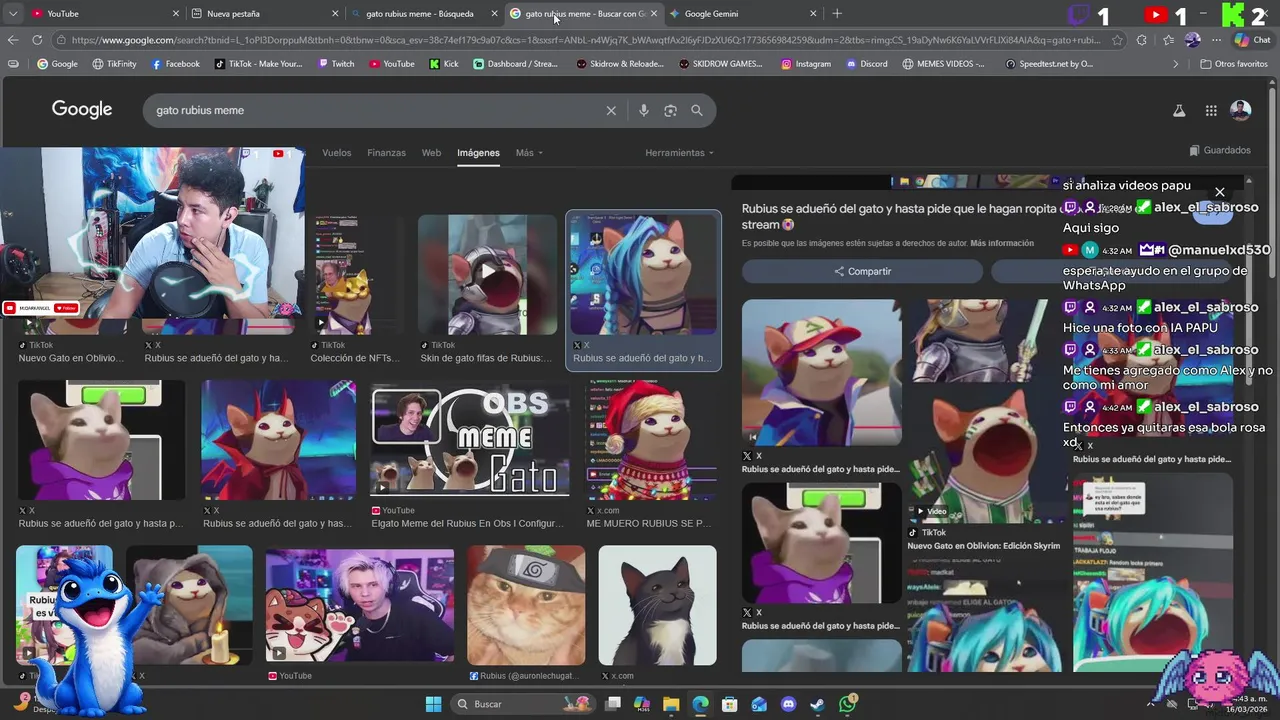This screenshot has width=1280, height=720.
Task: Click the Google logo
Action: (x=82, y=110)
